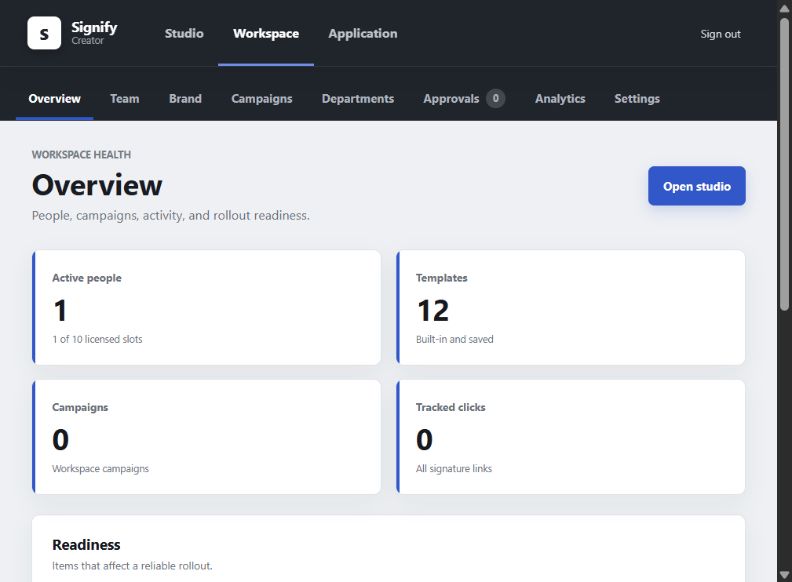Select the Templates card

(570, 307)
